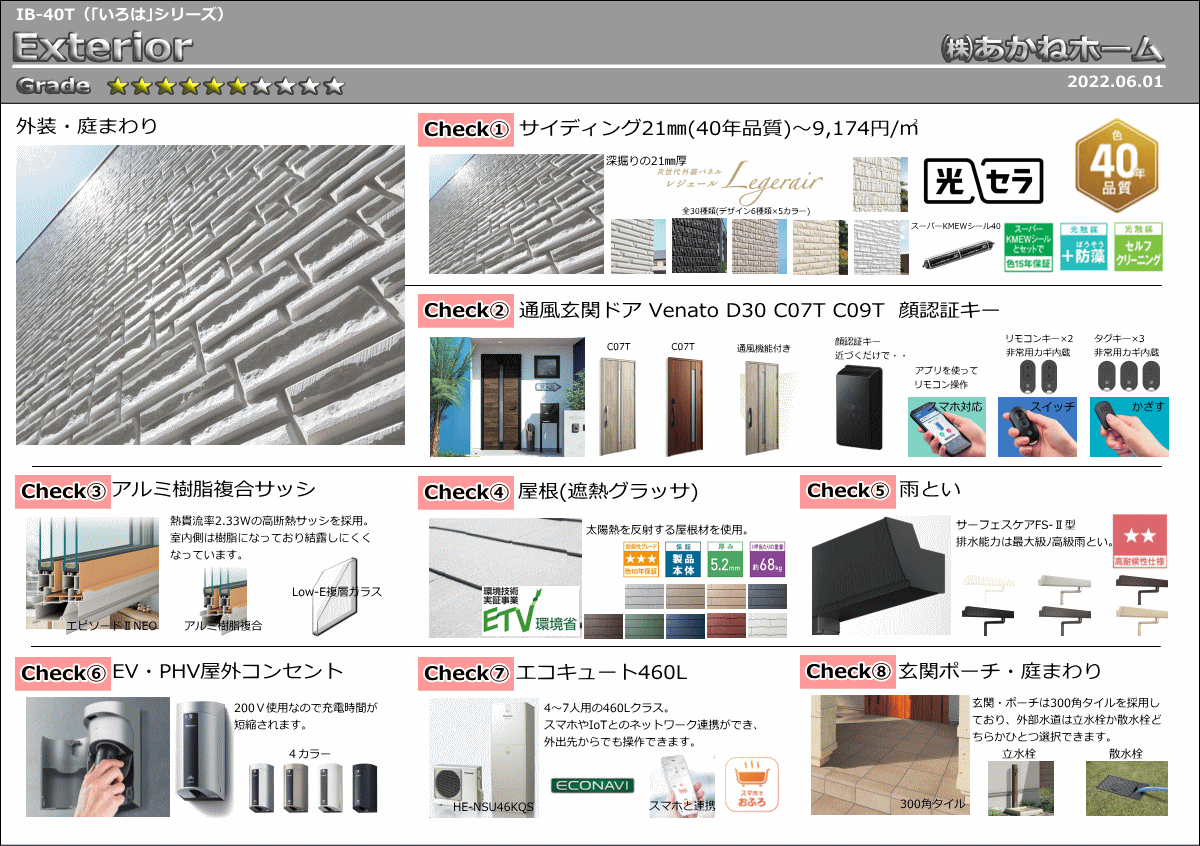Click the red two-star 高耐候性仕様 badge

coord(1139,542)
